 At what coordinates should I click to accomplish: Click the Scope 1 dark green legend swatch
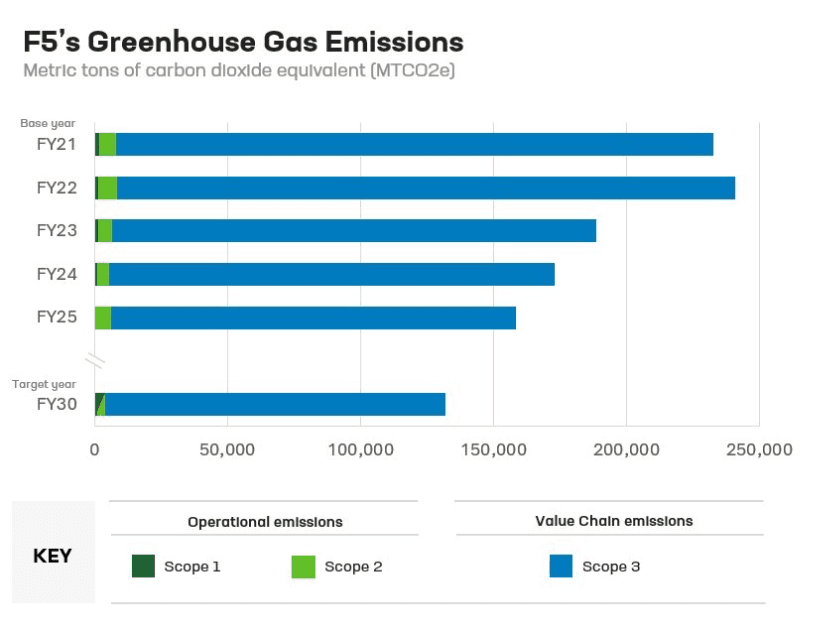pos(143,566)
